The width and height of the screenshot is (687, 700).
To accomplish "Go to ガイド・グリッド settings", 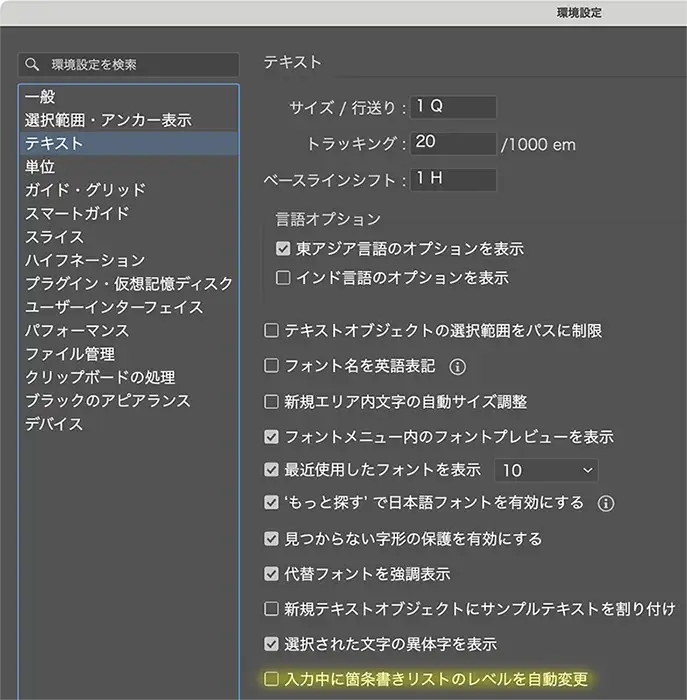I will pyautogui.click(x=85, y=190).
